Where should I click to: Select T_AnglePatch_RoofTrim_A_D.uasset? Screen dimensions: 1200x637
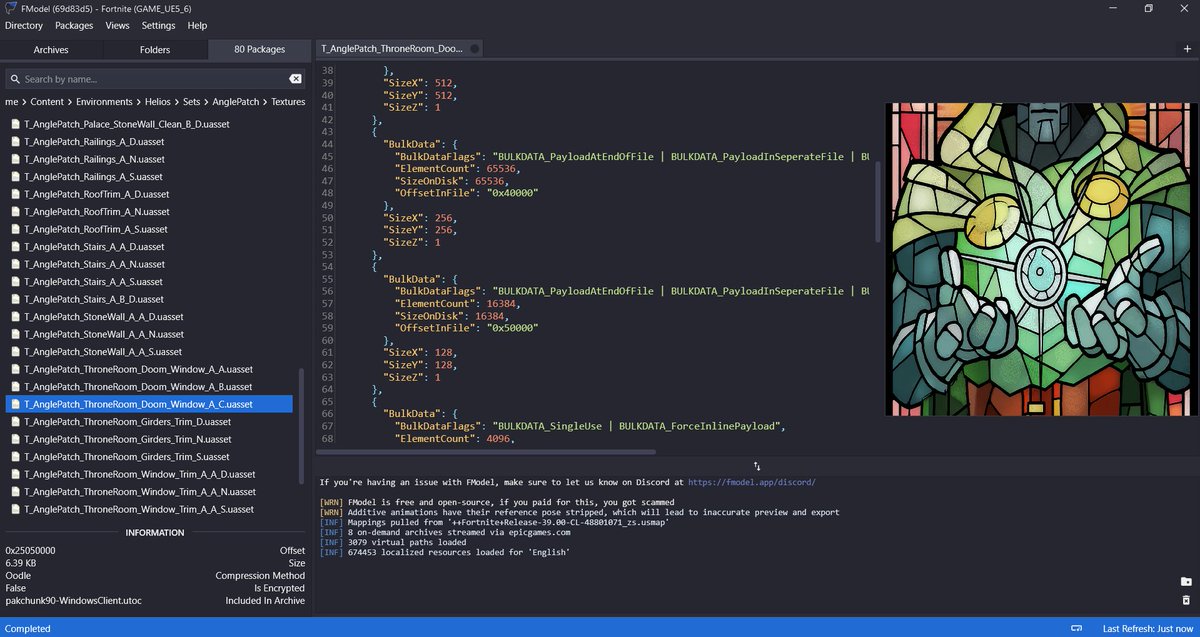tap(150, 194)
